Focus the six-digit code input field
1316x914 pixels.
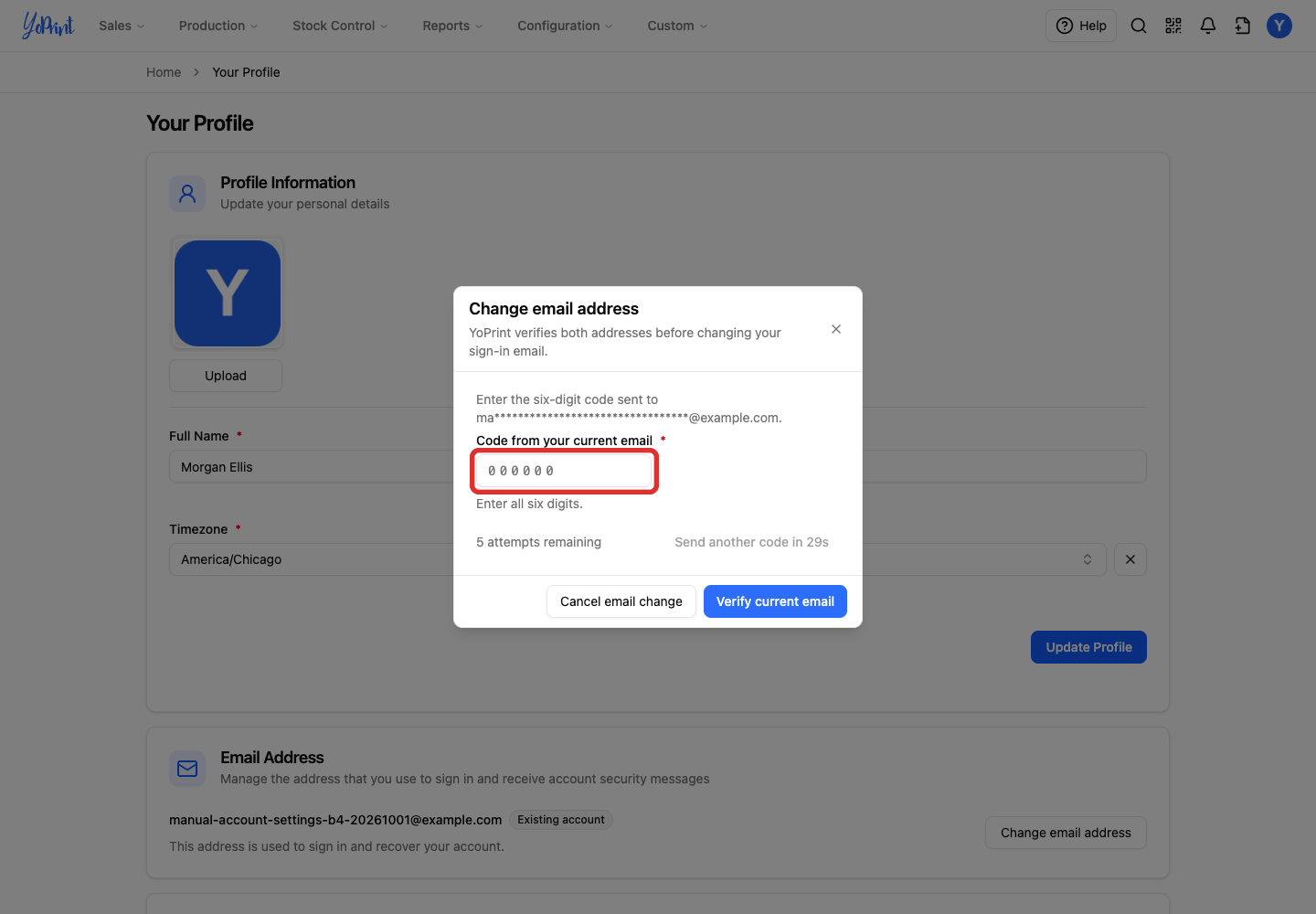(x=564, y=471)
